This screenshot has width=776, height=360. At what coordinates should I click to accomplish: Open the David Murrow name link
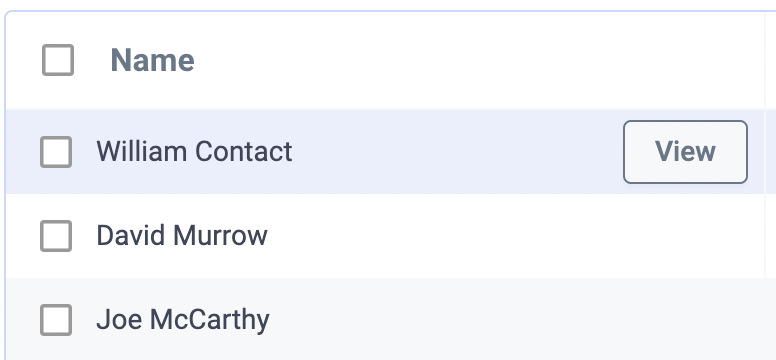pyautogui.click(x=182, y=236)
